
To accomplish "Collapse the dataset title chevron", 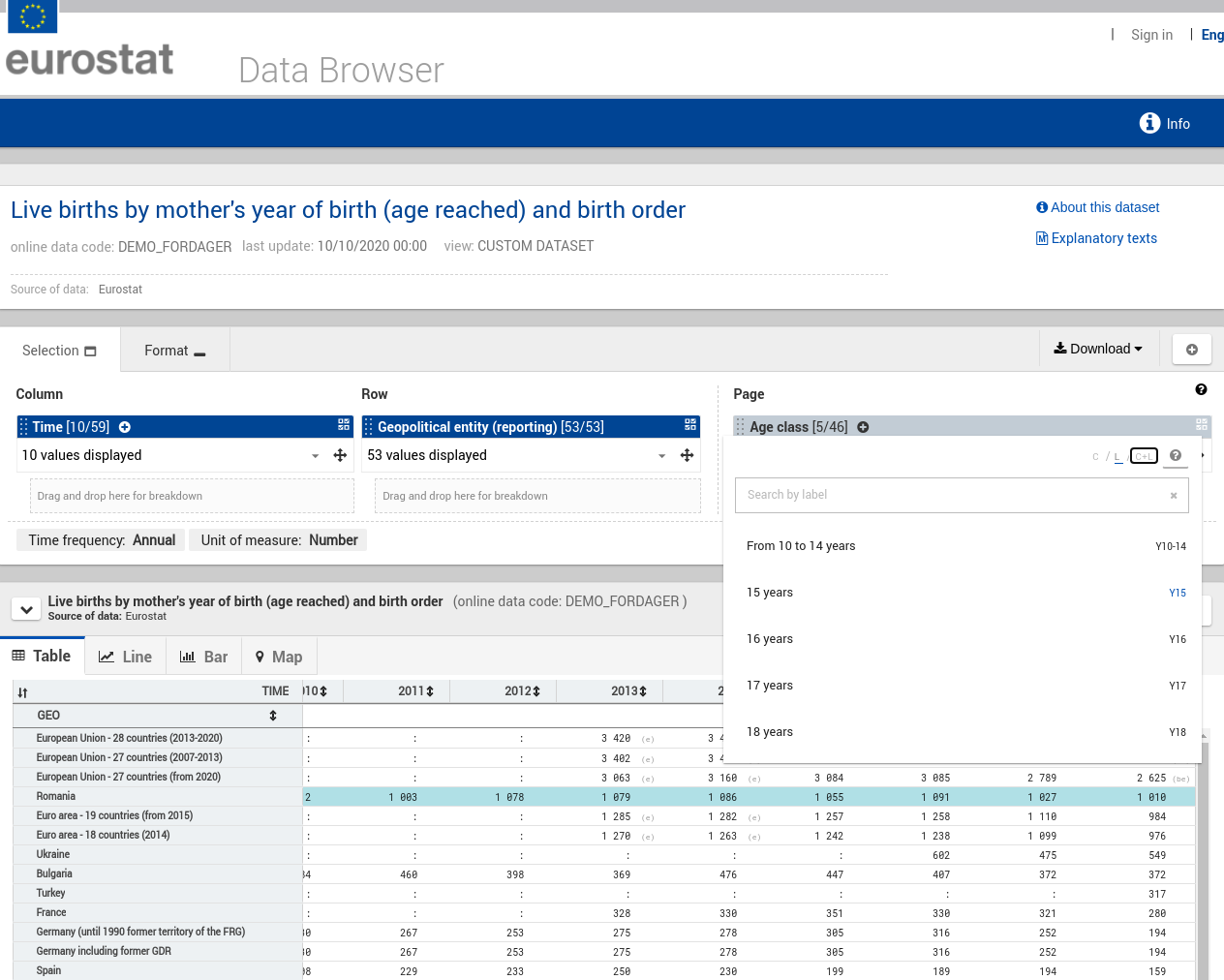I will [26, 610].
